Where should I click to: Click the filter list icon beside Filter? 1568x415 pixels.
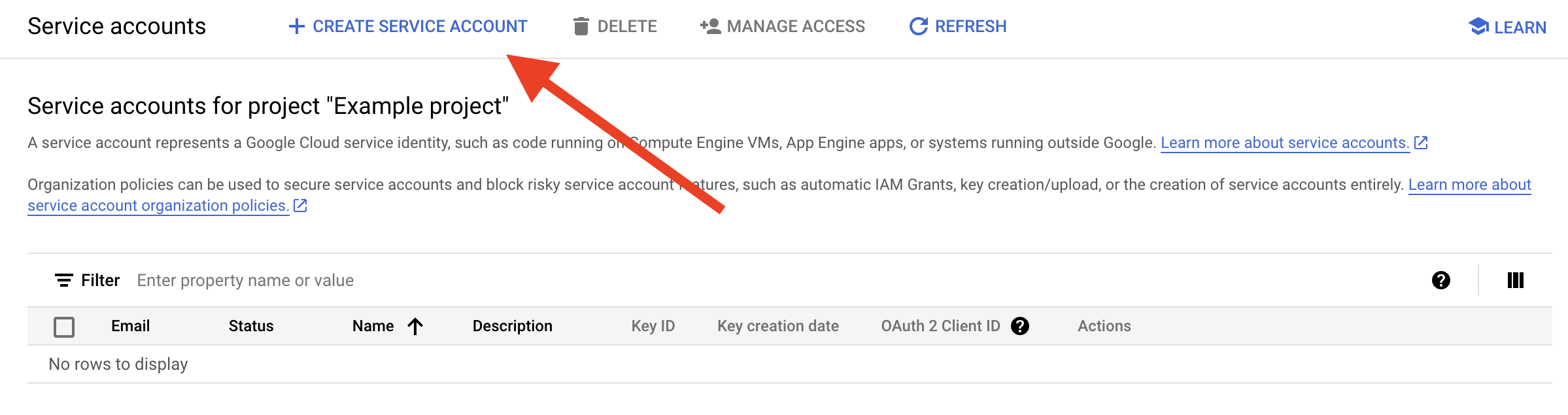point(63,280)
